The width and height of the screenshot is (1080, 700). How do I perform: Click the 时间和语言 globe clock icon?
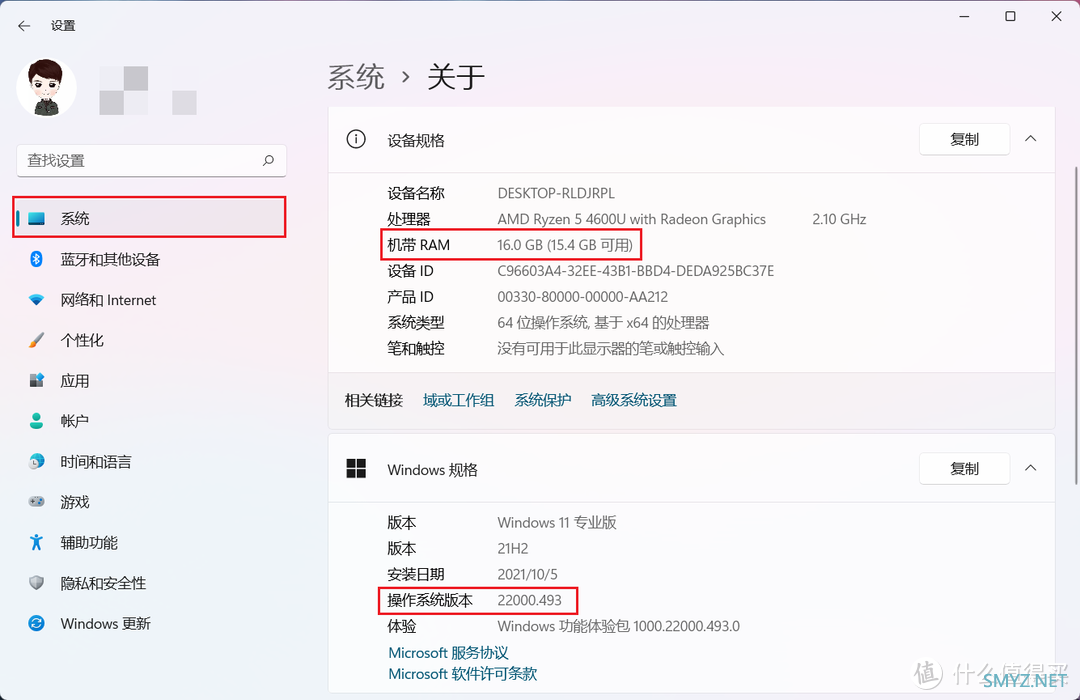[x=37, y=462]
